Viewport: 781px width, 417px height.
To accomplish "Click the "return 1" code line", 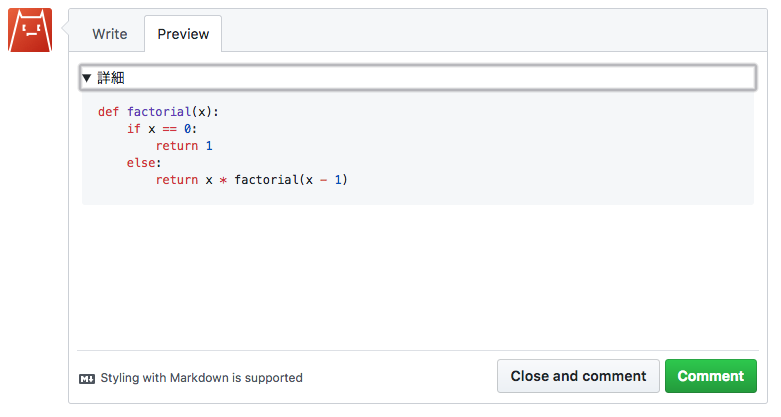I will pyautogui.click(x=184, y=146).
